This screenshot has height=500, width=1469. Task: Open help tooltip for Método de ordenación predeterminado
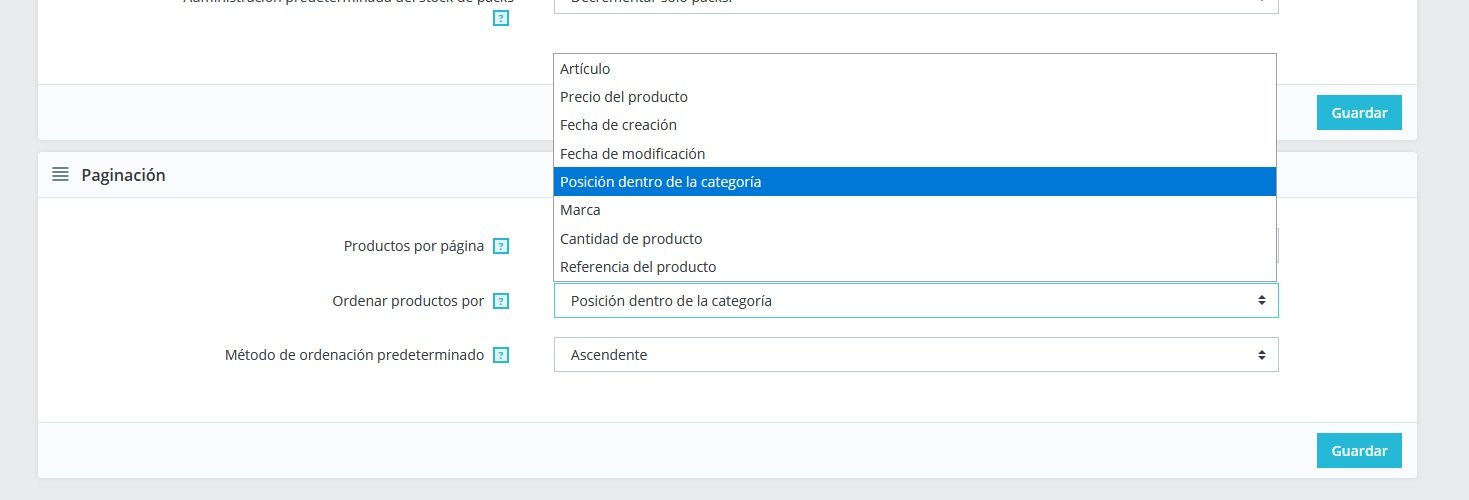point(501,355)
